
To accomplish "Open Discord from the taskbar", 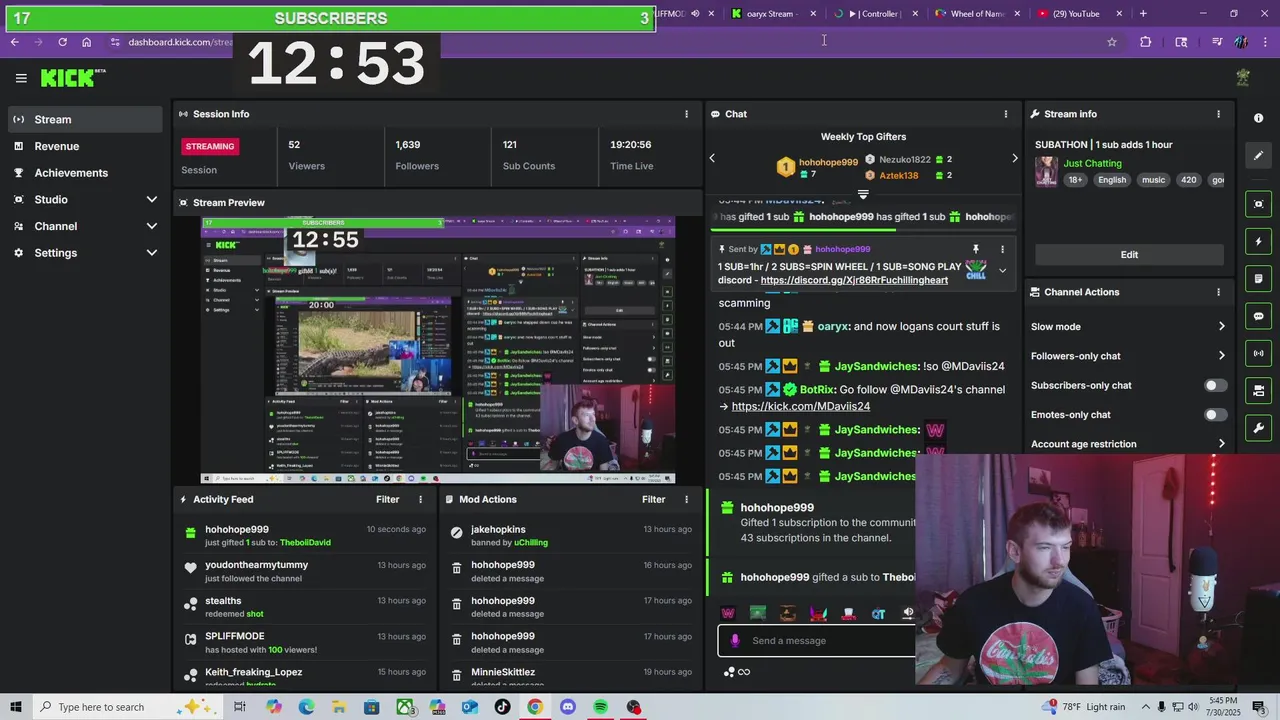I will (x=568, y=707).
